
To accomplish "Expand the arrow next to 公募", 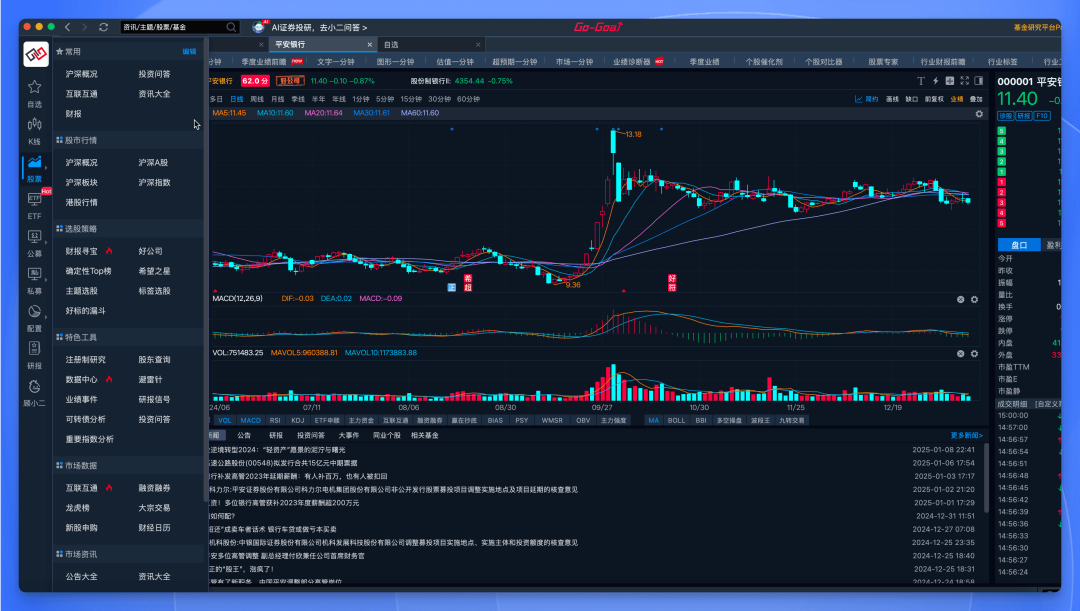I will tap(46, 242).
